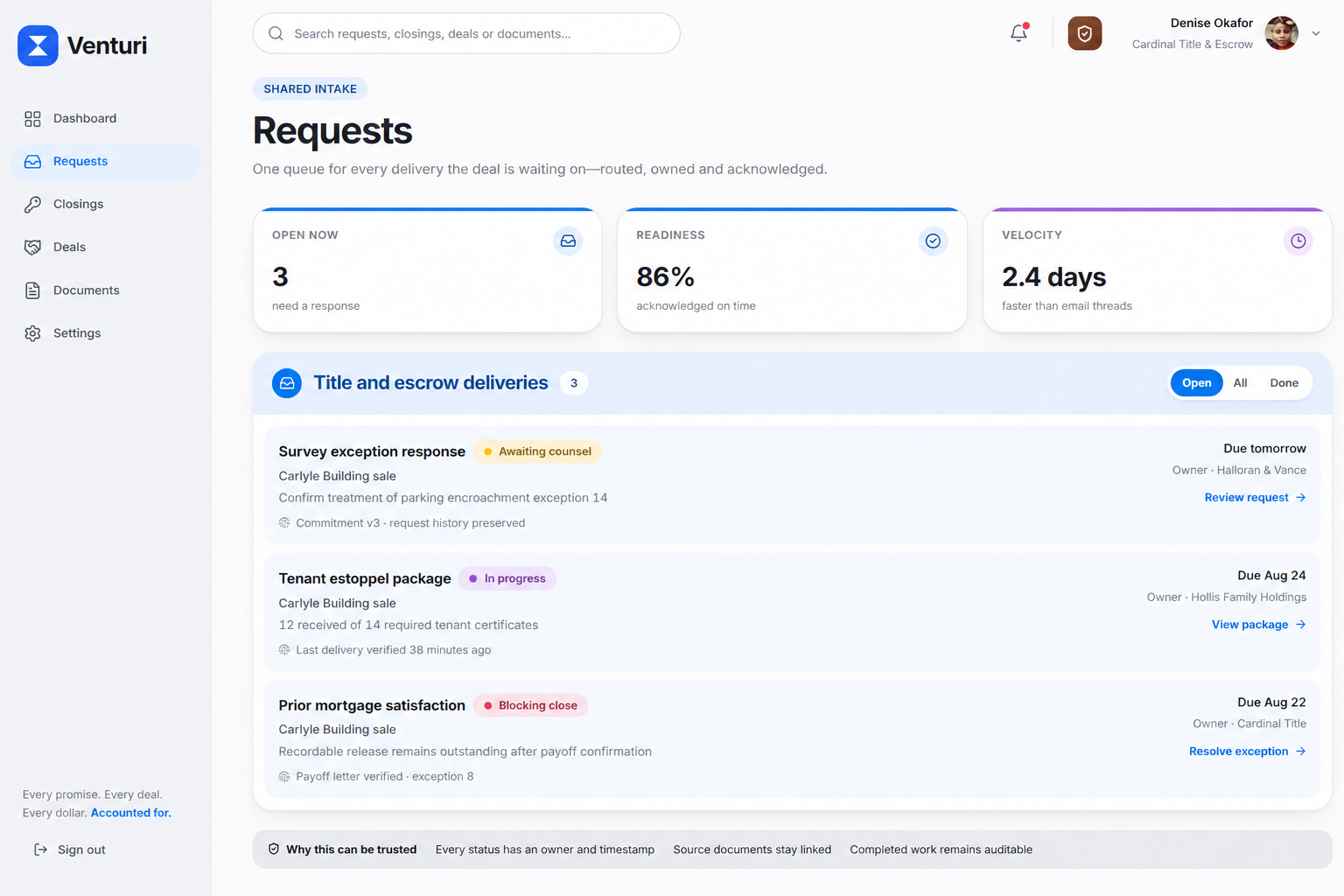Click the Sign out arrow icon
Image resolution: width=1344 pixels, height=896 pixels.
click(x=40, y=850)
